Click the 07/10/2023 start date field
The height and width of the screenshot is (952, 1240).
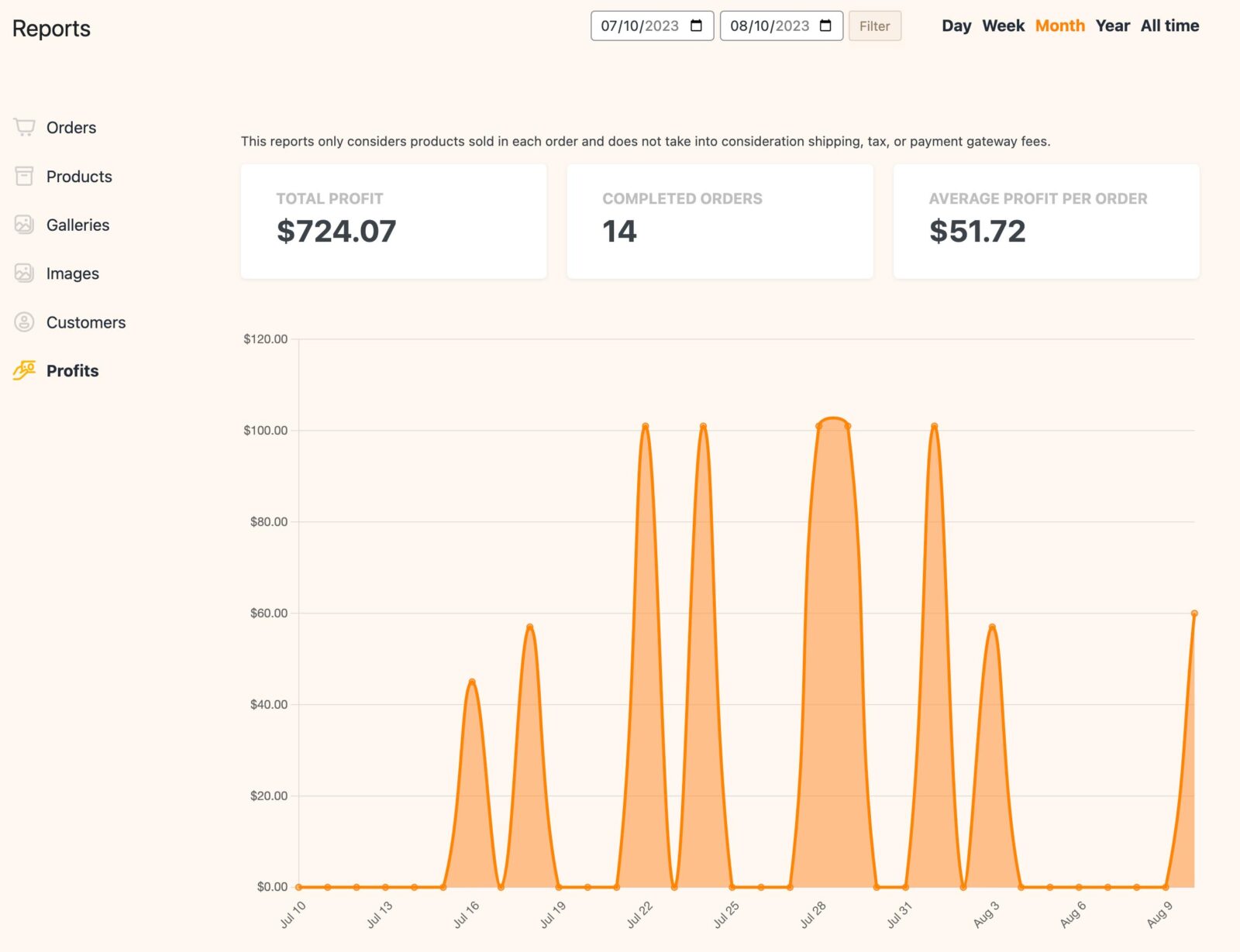point(652,26)
